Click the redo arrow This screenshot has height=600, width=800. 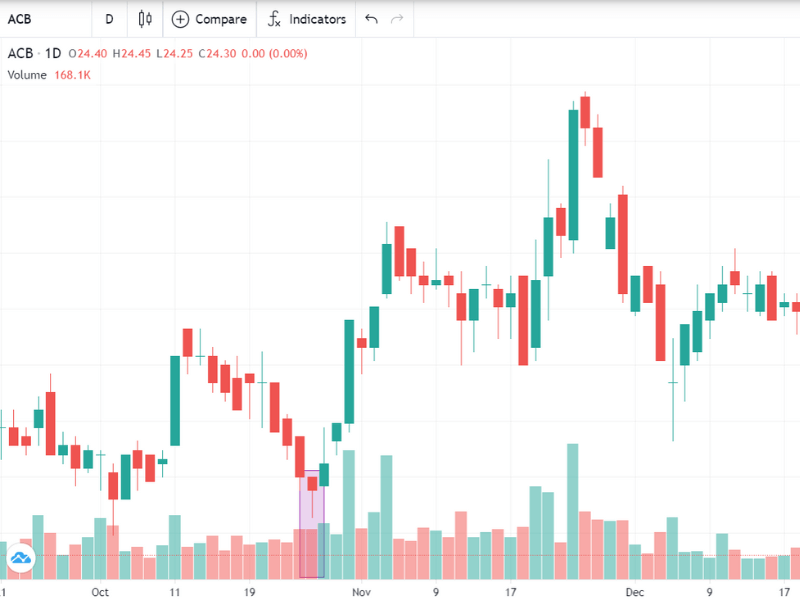point(397,19)
